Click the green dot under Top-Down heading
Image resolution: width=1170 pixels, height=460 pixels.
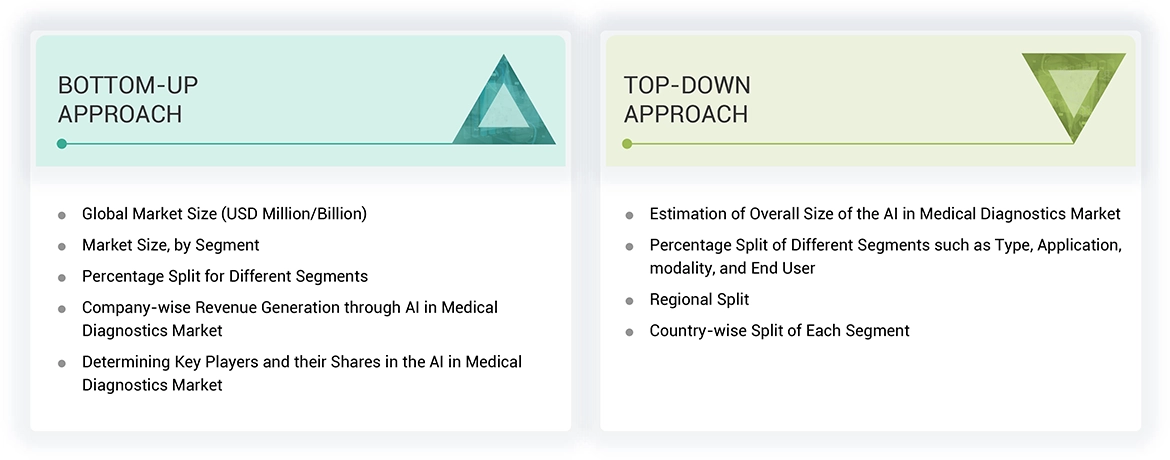[x=627, y=144]
